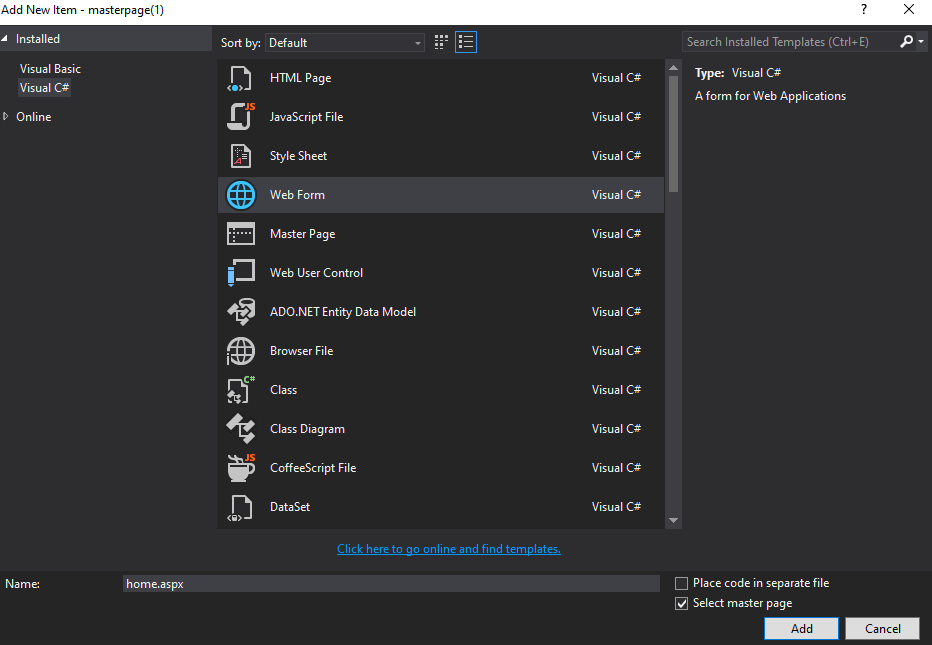
Task: Switch to small icons grid view
Action: (x=441, y=42)
